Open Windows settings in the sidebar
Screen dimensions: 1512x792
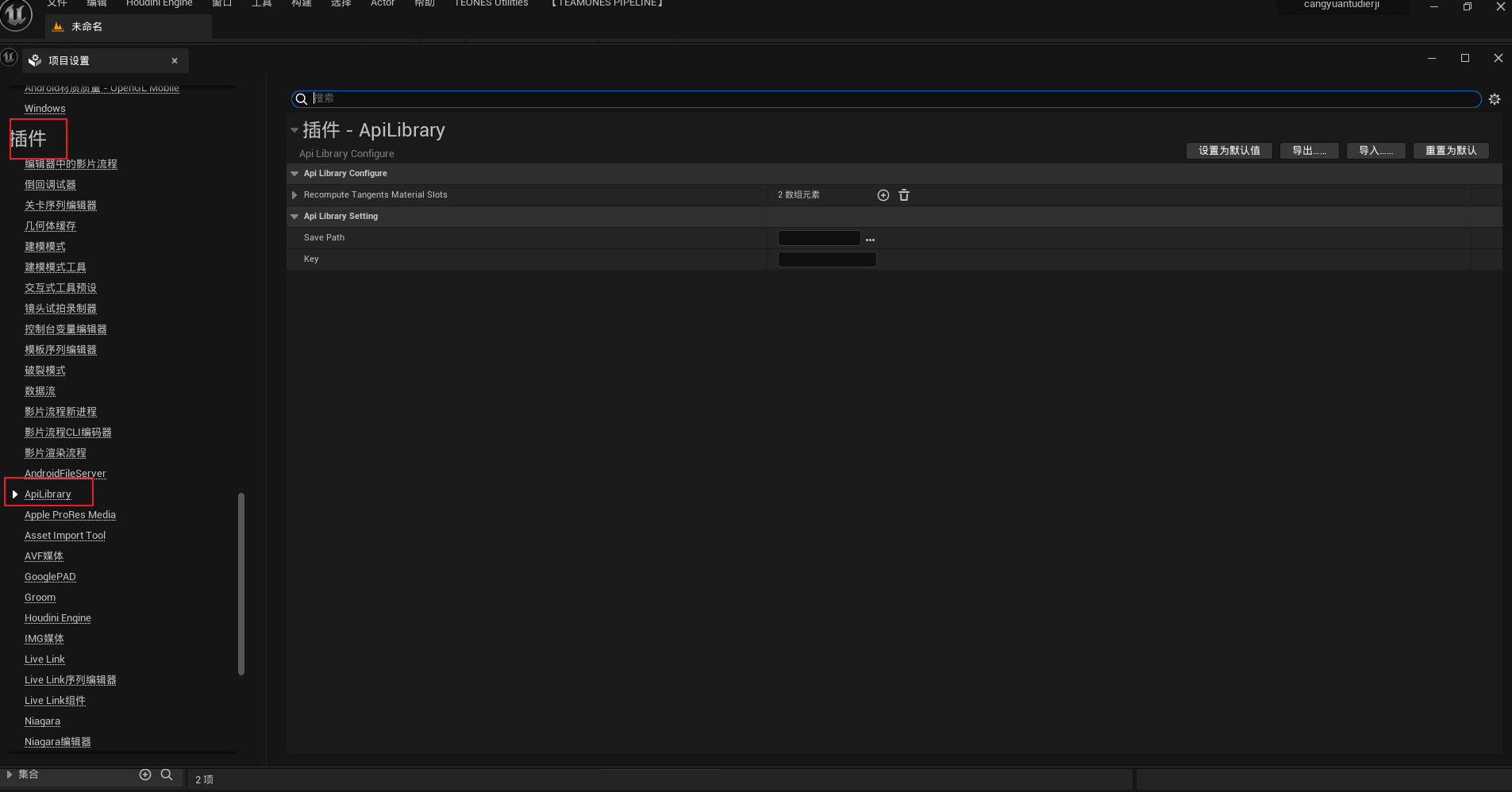tap(45, 109)
